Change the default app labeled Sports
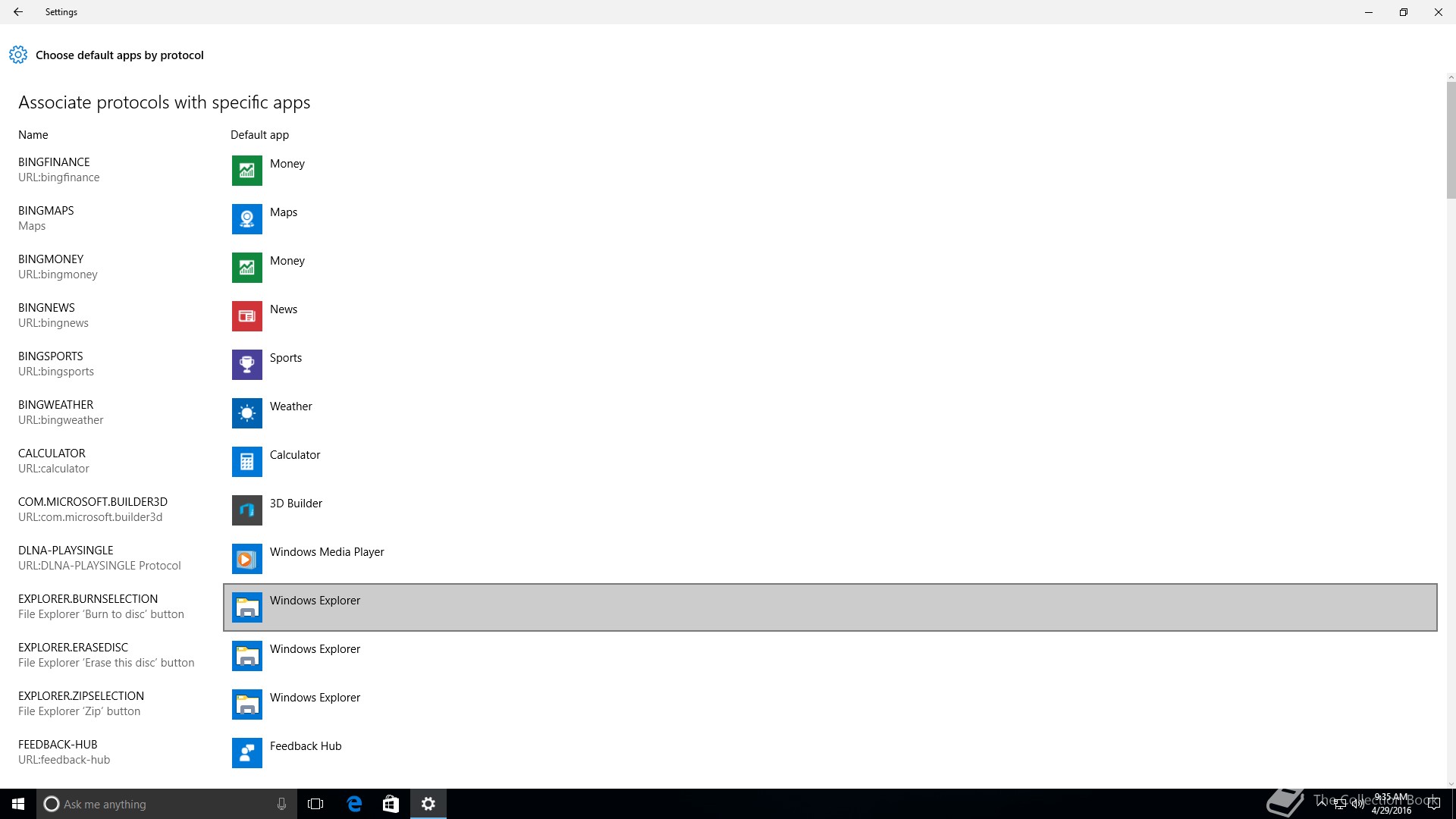The image size is (1456, 819). 830,365
